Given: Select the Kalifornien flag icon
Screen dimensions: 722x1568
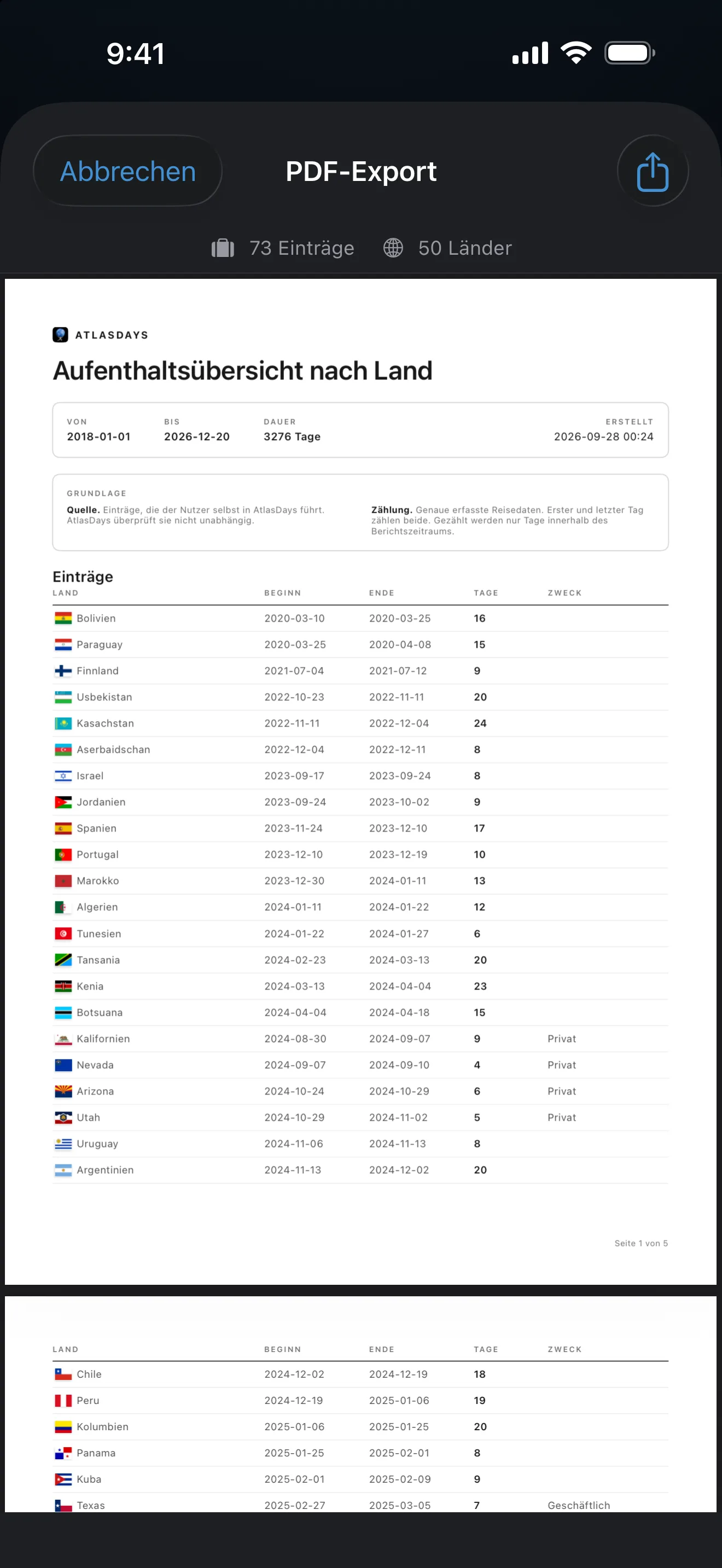Looking at the screenshot, I should (63, 1038).
